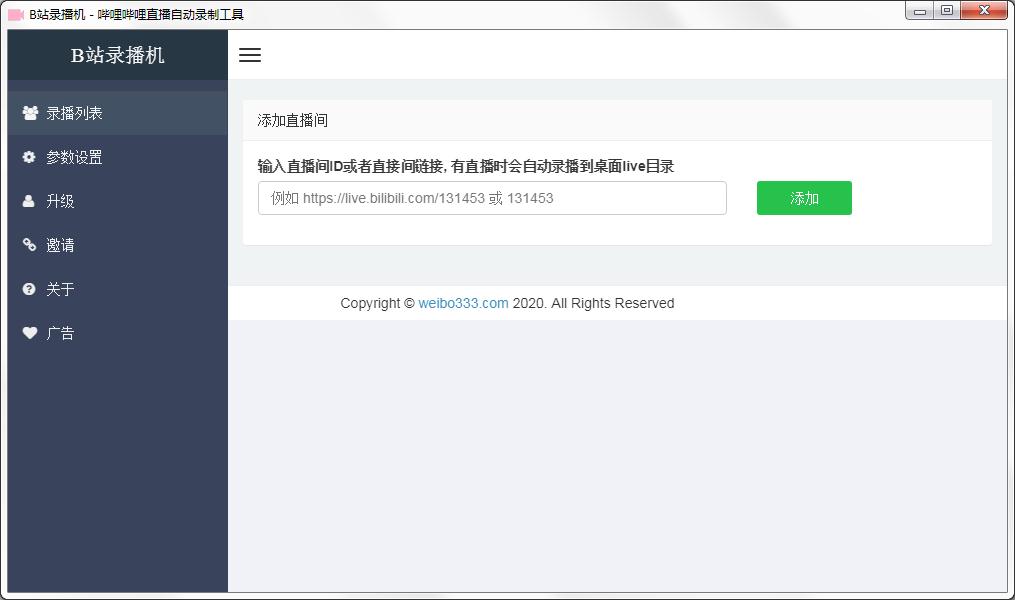Select 邀请 in the sidebar
This screenshot has width=1015, height=600.
pos(118,245)
